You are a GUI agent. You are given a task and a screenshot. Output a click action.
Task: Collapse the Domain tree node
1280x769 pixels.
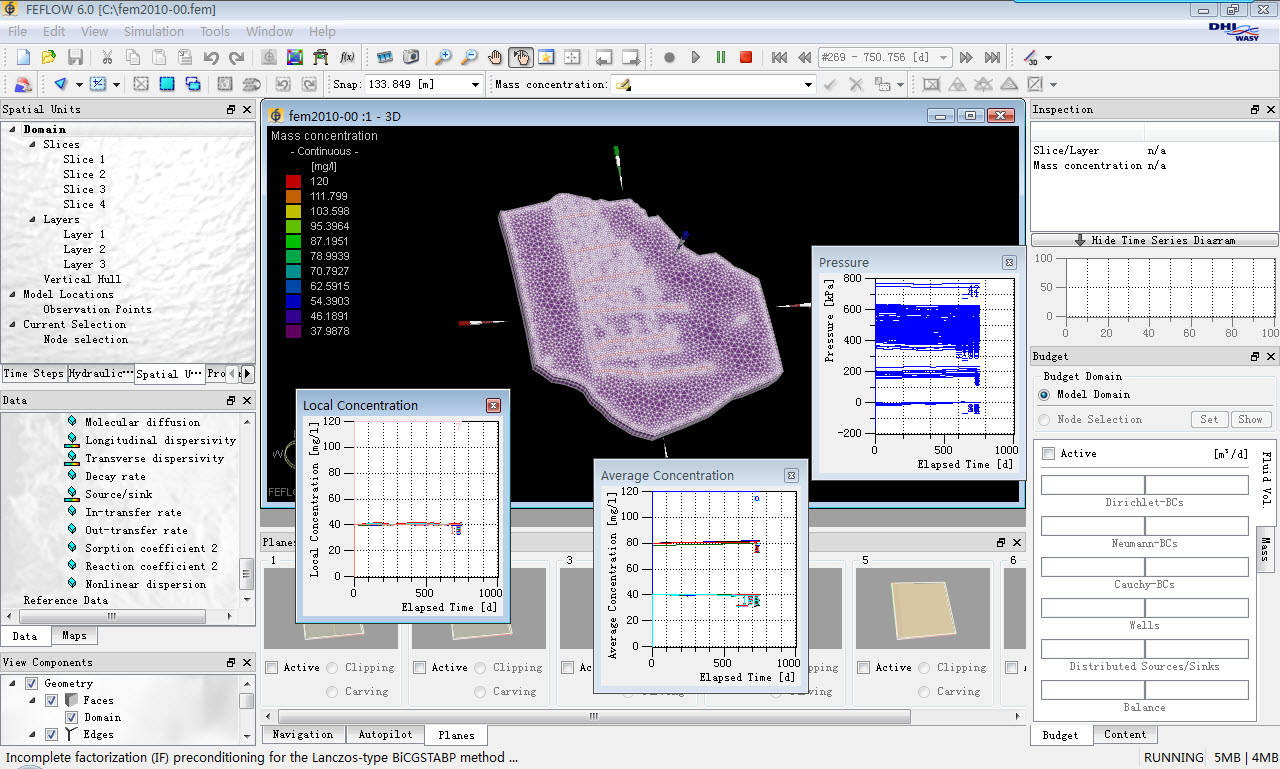(x=13, y=130)
